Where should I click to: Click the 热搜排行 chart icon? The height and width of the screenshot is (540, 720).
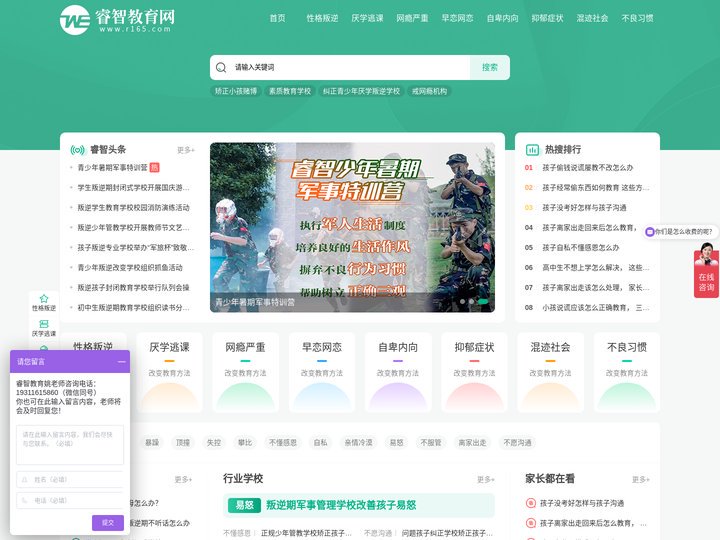(532, 150)
